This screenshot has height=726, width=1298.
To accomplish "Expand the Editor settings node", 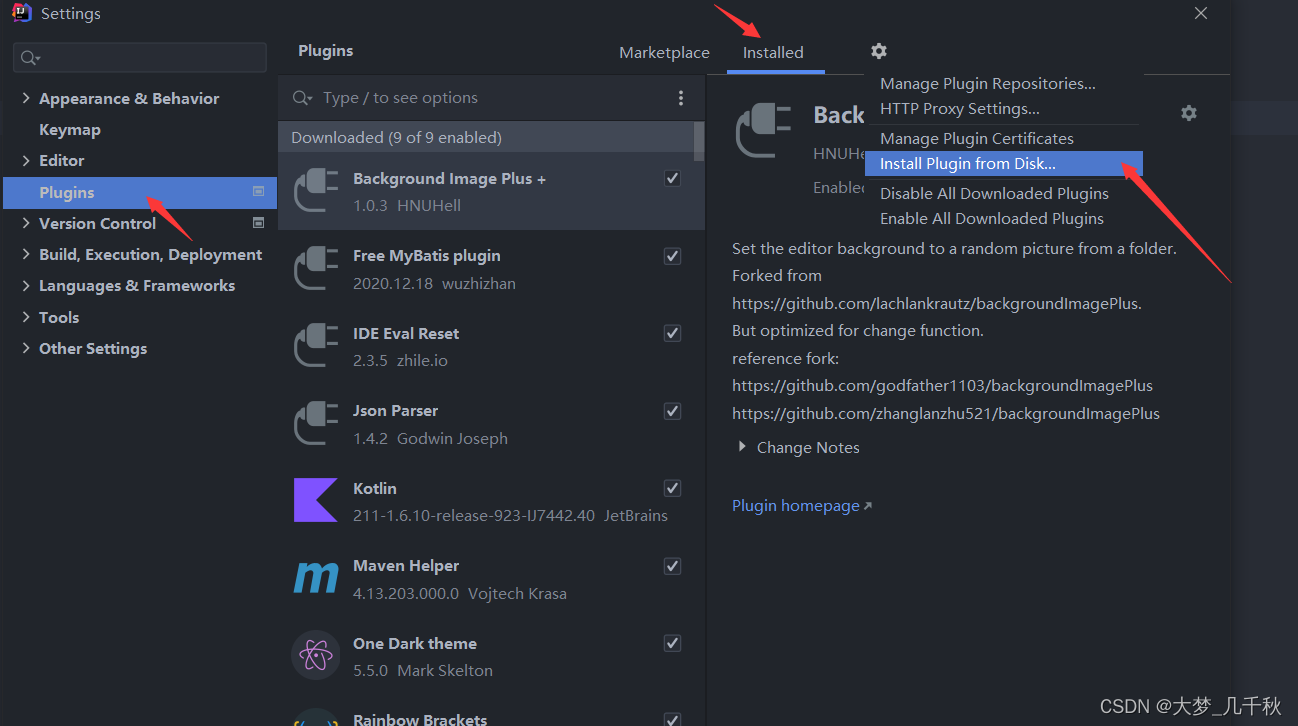I will pos(26,160).
